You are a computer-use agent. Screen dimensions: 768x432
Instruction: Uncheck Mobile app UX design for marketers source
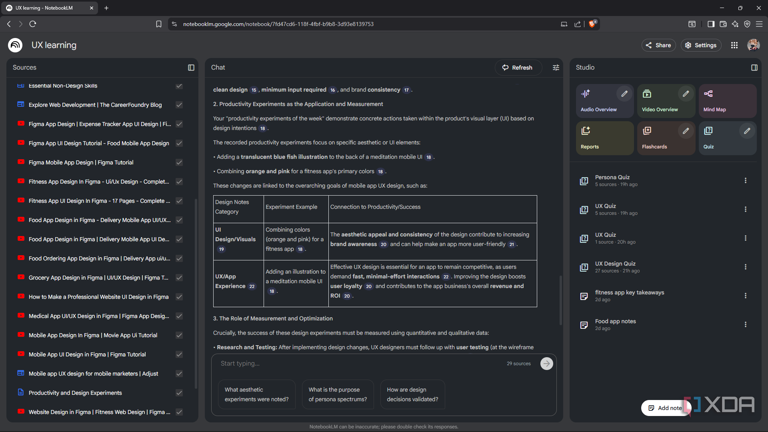[179, 373]
